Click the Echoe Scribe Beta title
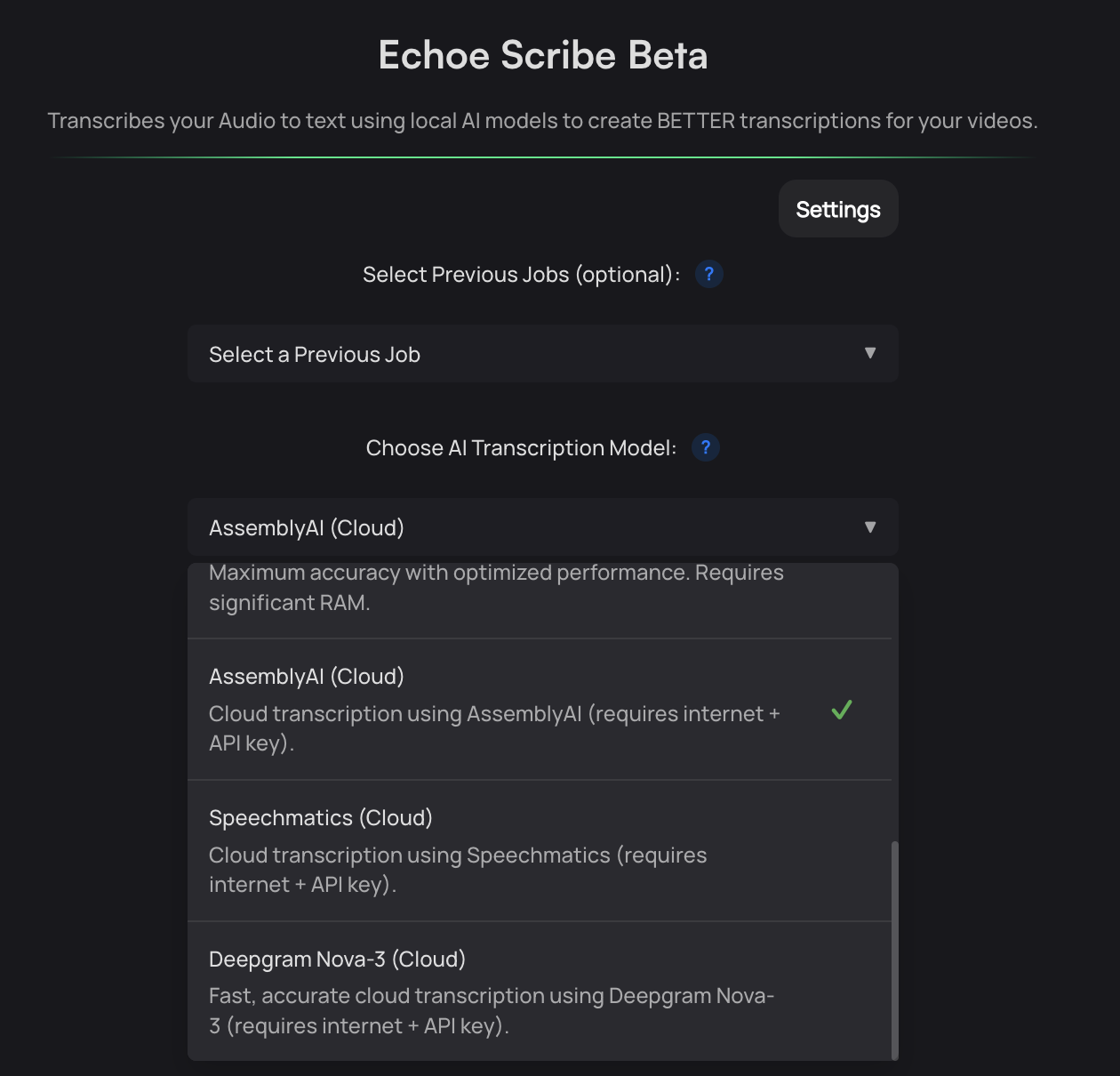This screenshot has height=1076, width=1120. pyautogui.click(x=542, y=54)
